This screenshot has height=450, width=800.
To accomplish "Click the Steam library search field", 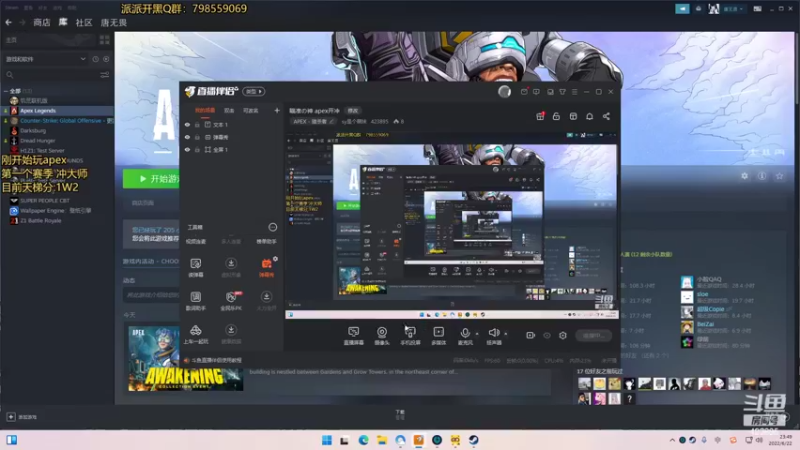I will click(51, 75).
